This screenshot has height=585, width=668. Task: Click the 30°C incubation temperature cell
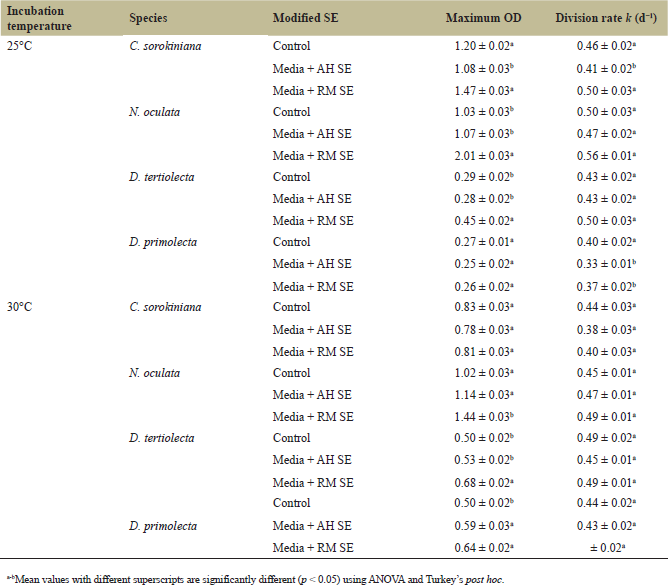click(20, 308)
